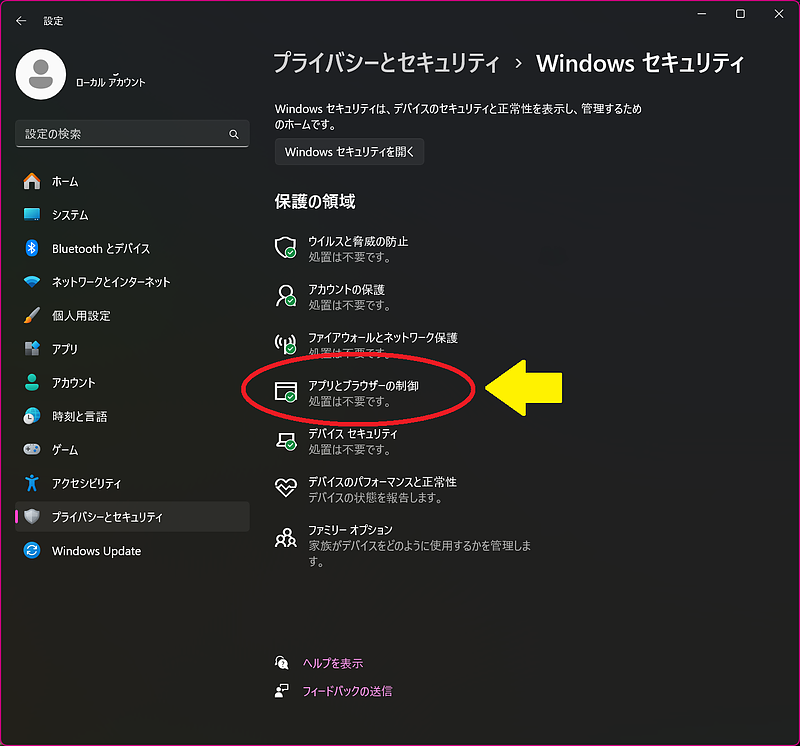This screenshot has width=800, height=746.
Task: Click the デバイス セキュリティ laptop icon
Action: click(286, 440)
